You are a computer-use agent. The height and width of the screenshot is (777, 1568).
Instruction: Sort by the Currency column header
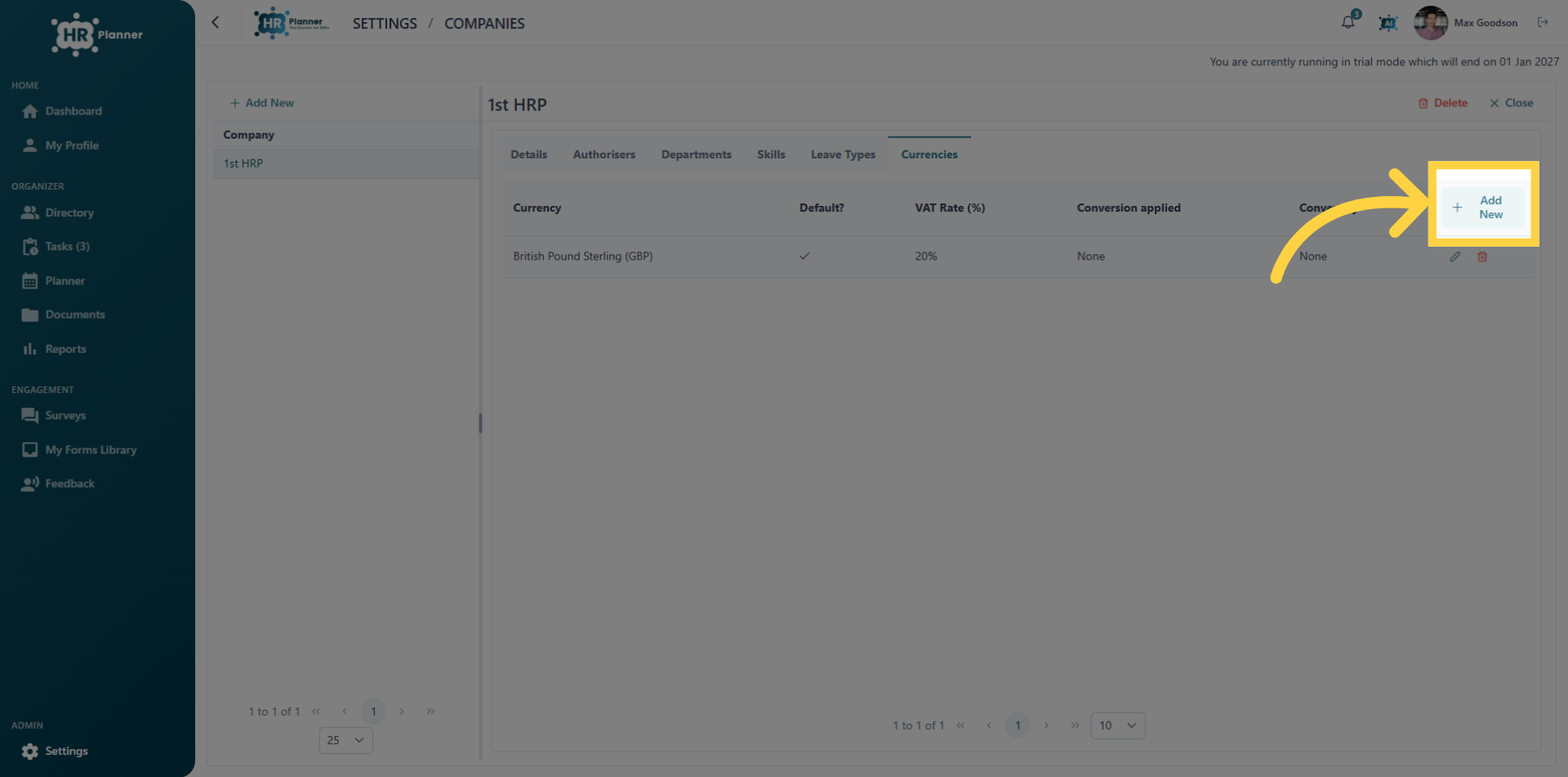point(537,208)
